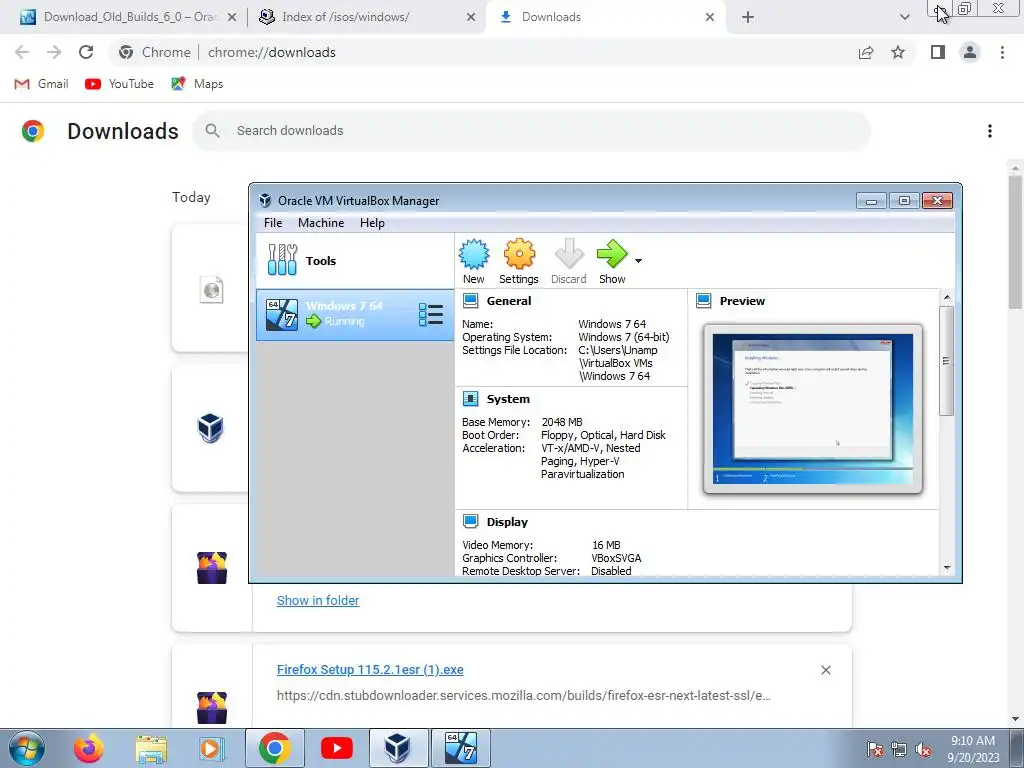The width and height of the screenshot is (1024, 768).
Task: Select Tools in the VirtualBox sidebar
Action: pyautogui.click(x=355, y=261)
